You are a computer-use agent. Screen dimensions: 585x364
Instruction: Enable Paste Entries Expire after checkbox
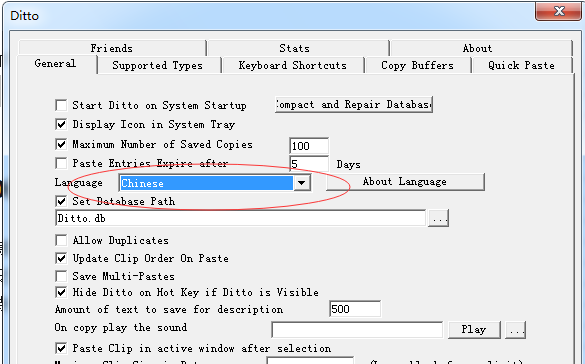coord(61,163)
